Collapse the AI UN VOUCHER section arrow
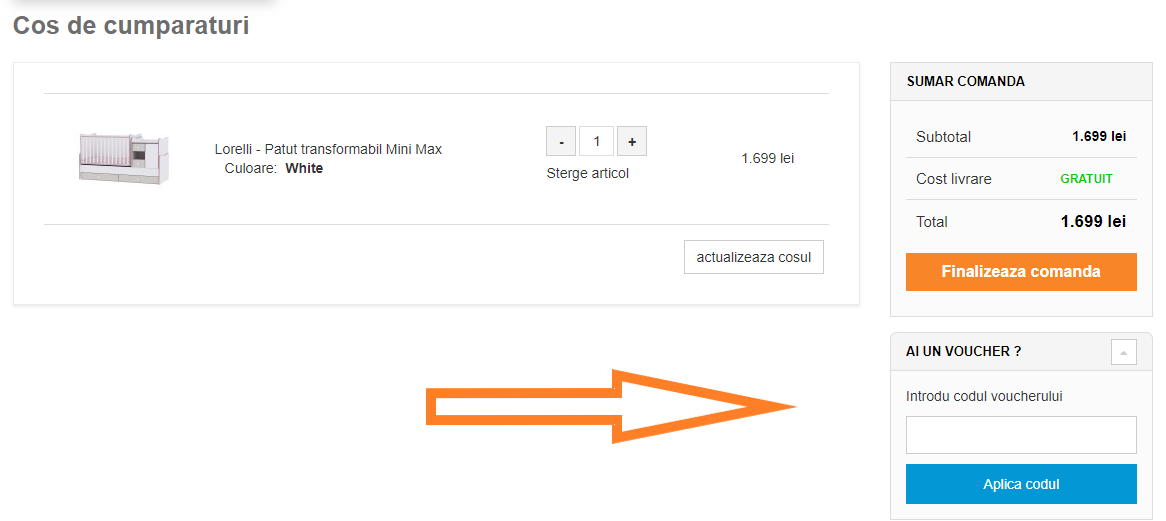 (x=1123, y=352)
